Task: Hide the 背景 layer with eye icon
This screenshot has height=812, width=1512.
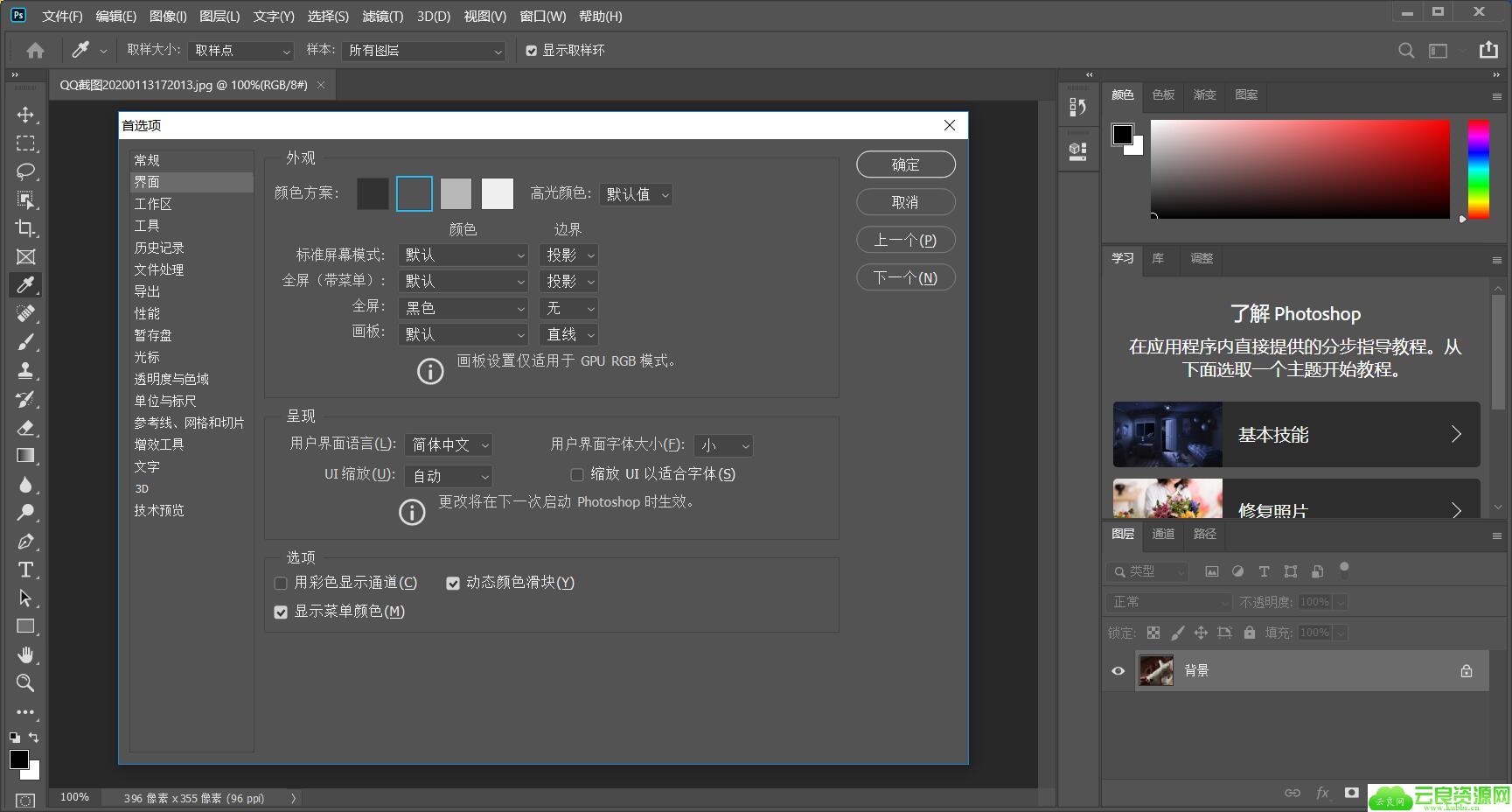Action: 1118,671
